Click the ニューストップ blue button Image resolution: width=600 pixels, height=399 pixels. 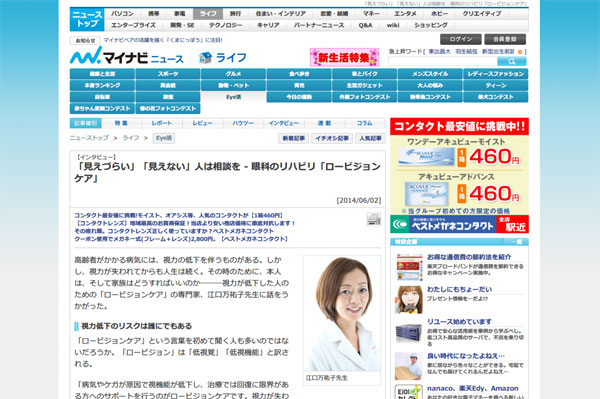[x=87, y=20]
